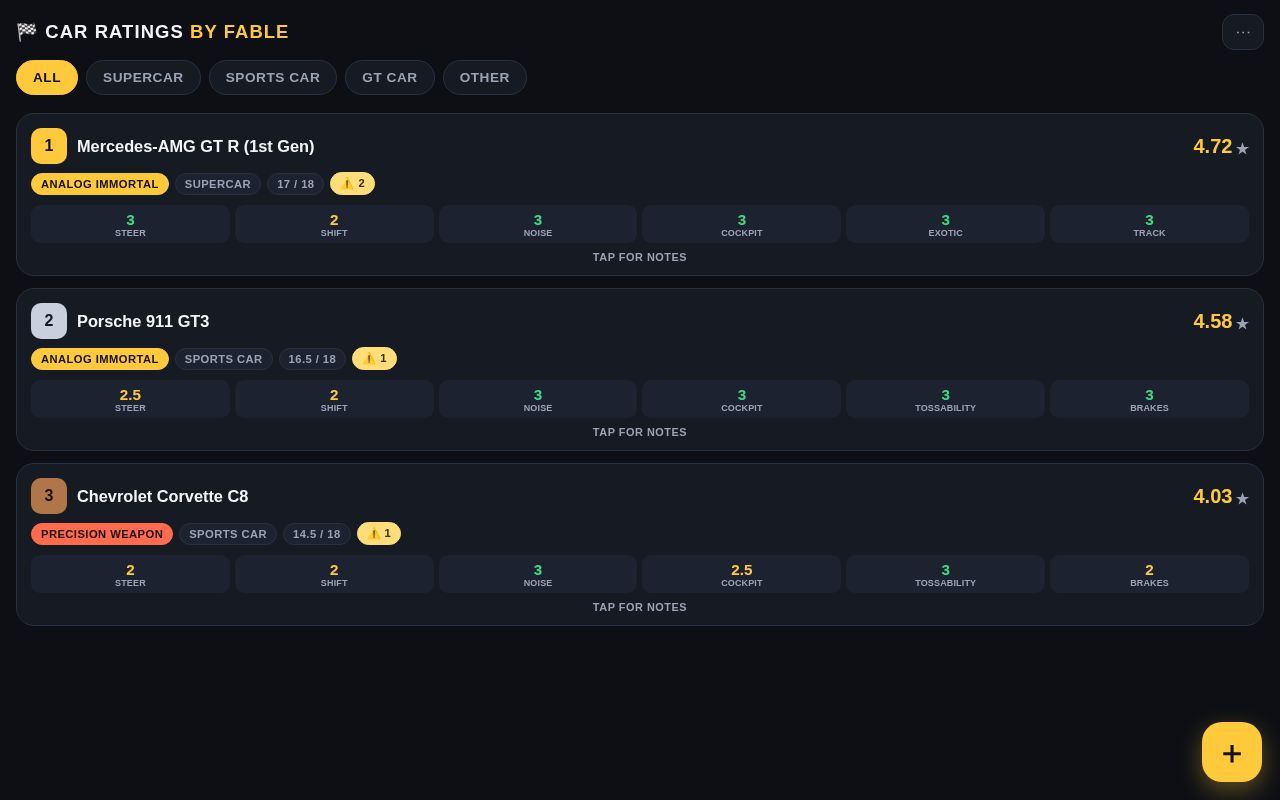The width and height of the screenshot is (1280, 800).
Task: Click the 16.5 / 18 score pill
Action: [312, 359]
